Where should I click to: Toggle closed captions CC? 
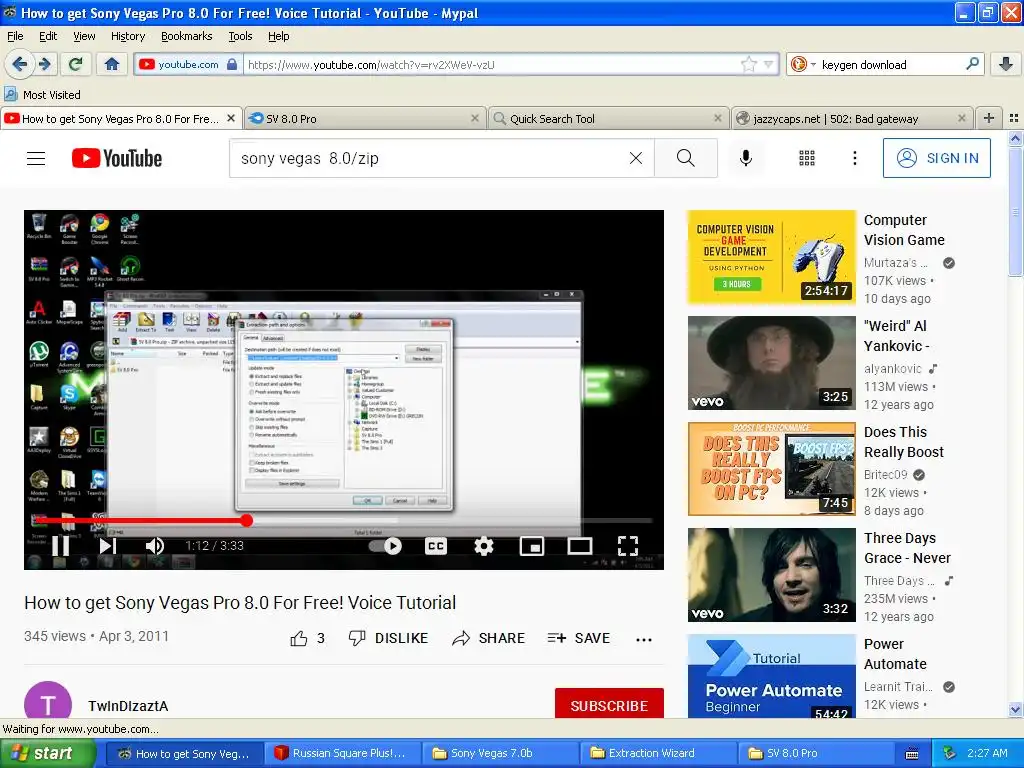[436, 545]
